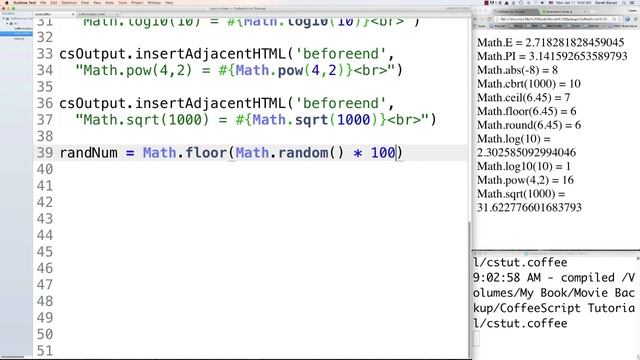640x360 pixels.
Task: Click line number 32 in the gutter
Action: (44, 38)
